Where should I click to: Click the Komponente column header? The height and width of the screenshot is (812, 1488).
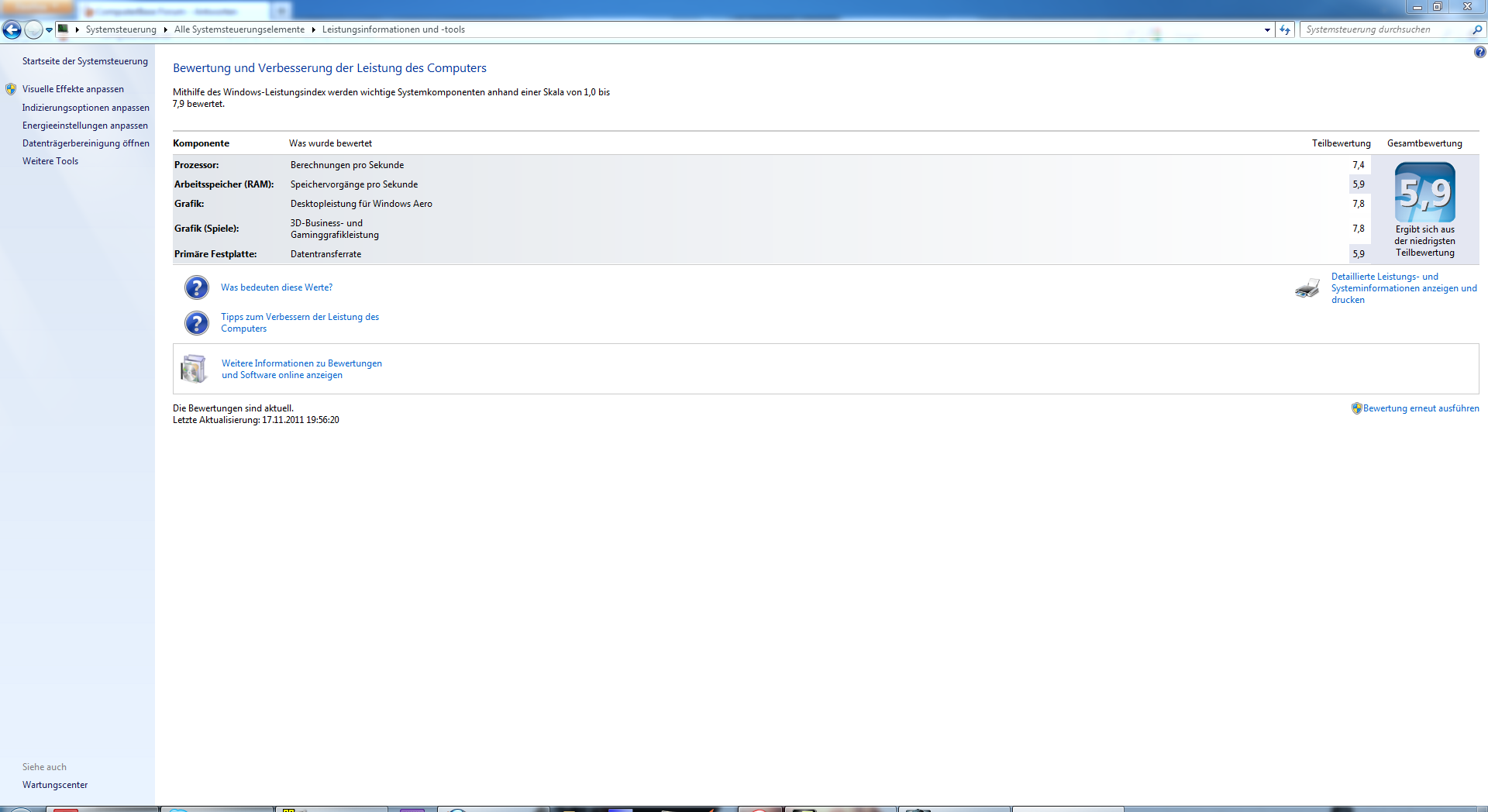click(201, 143)
